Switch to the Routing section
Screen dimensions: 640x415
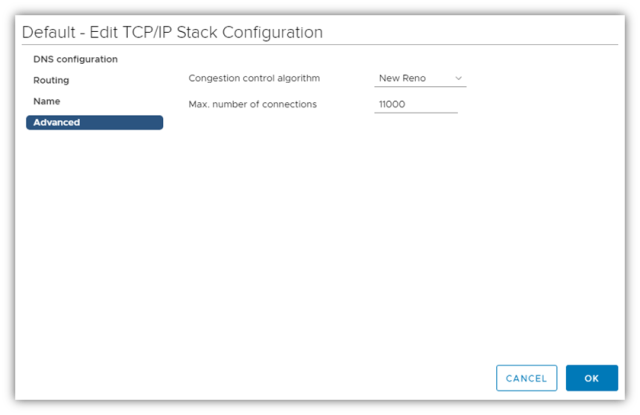(51, 80)
